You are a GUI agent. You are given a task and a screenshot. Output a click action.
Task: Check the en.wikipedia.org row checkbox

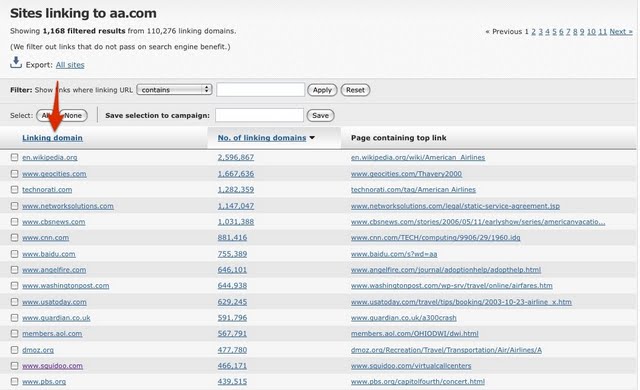click(15, 157)
